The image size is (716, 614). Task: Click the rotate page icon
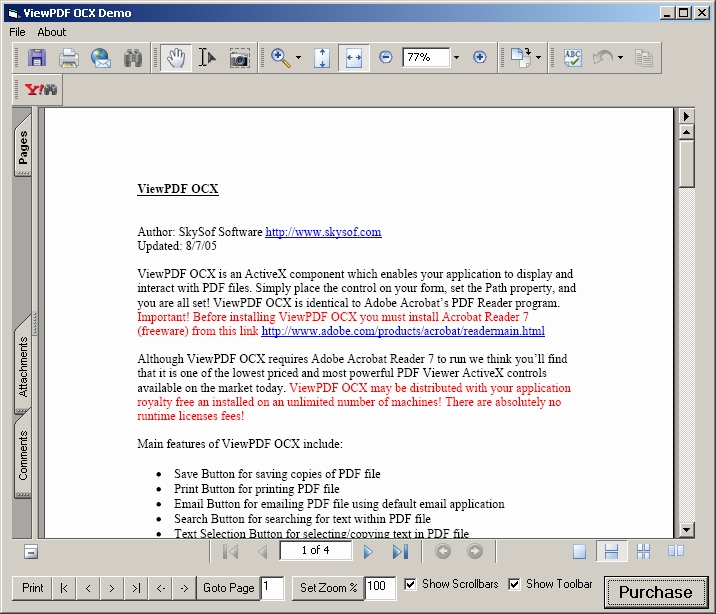tap(521, 58)
